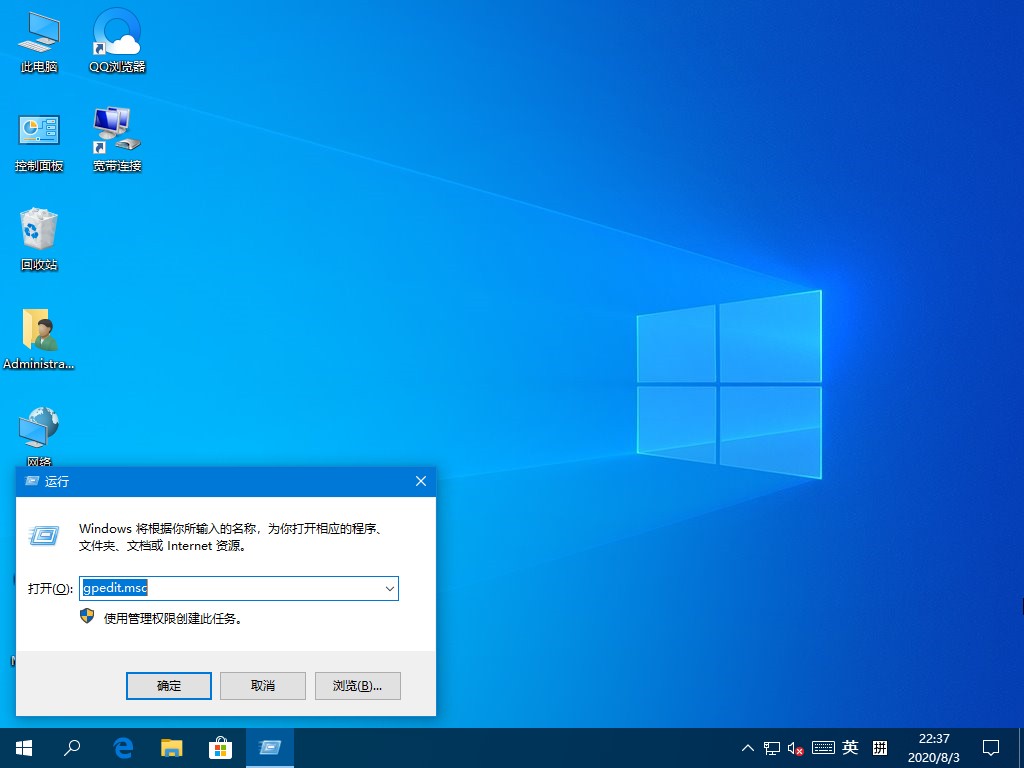The height and width of the screenshot is (768, 1024).
Task: Unmute the volume in the system tray
Action: (795, 747)
